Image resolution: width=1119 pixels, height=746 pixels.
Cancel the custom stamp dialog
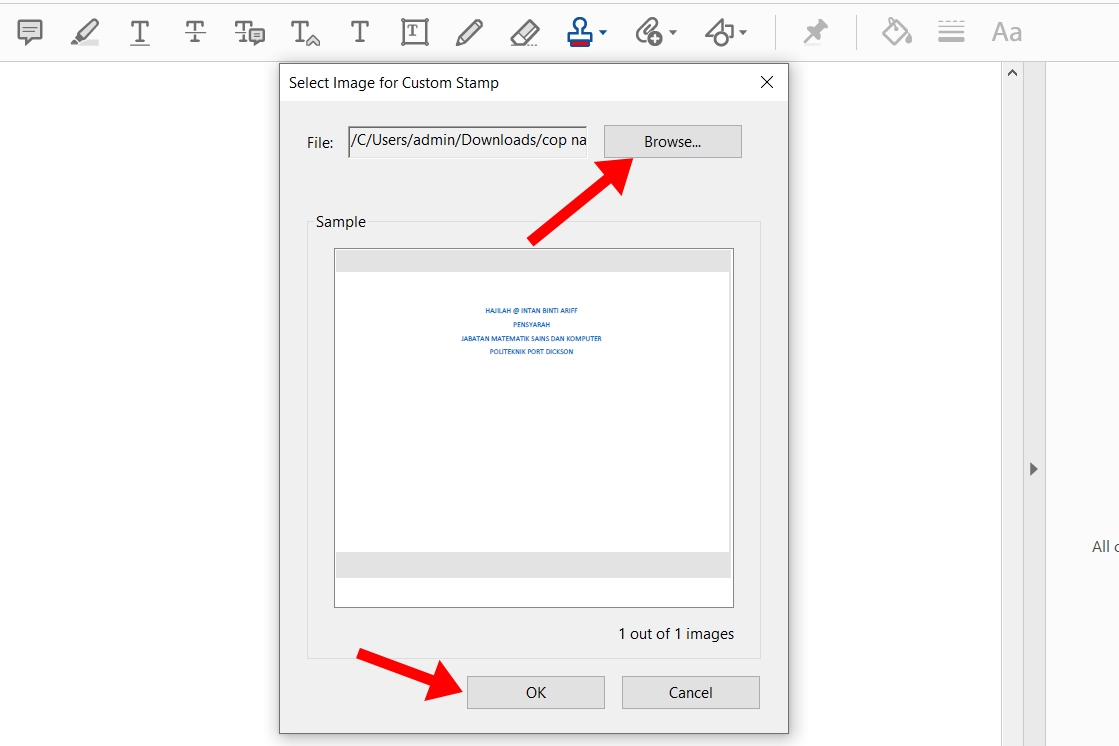[690, 692]
